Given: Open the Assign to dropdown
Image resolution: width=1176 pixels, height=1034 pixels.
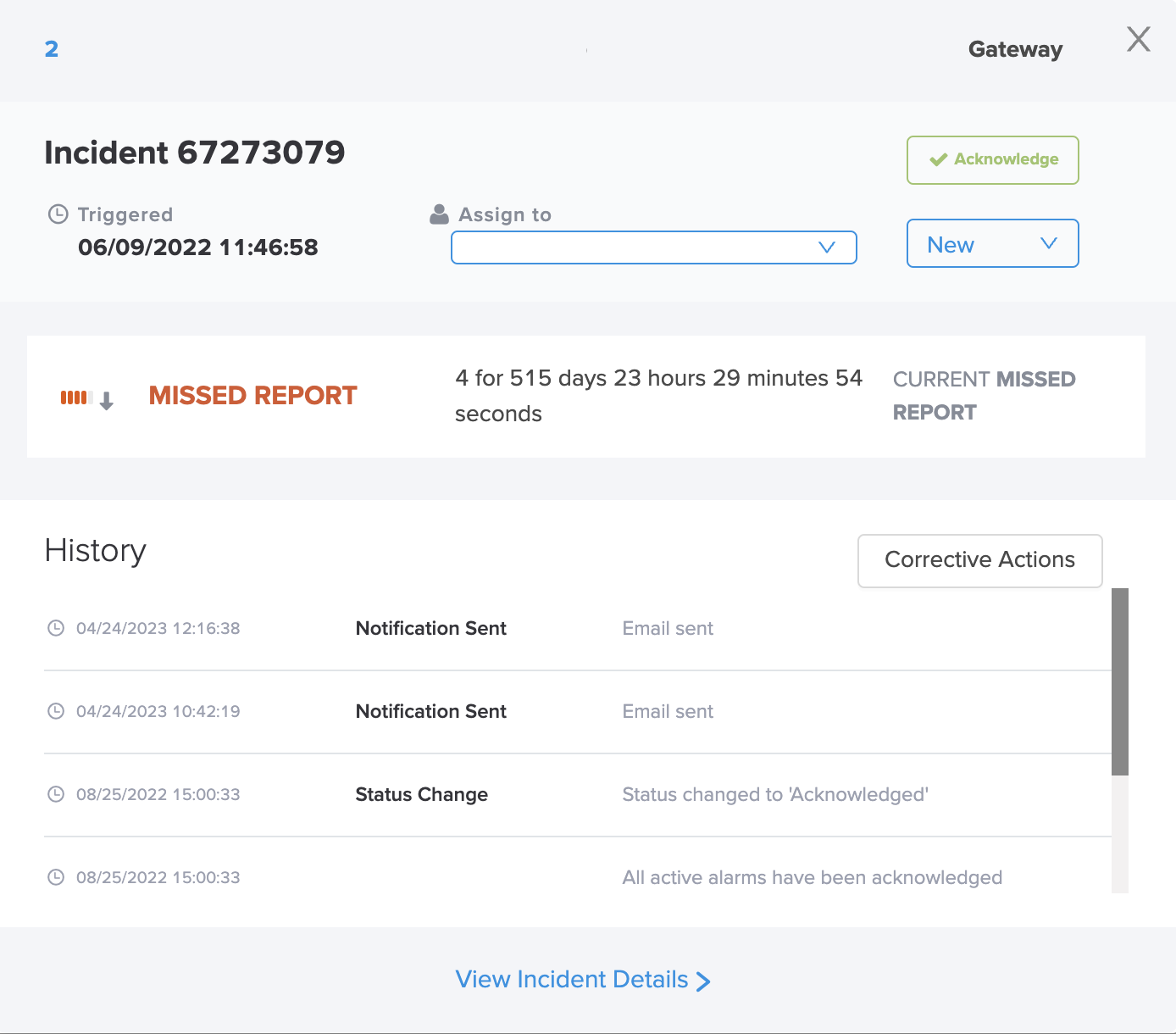Looking at the screenshot, I should [654, 247].
